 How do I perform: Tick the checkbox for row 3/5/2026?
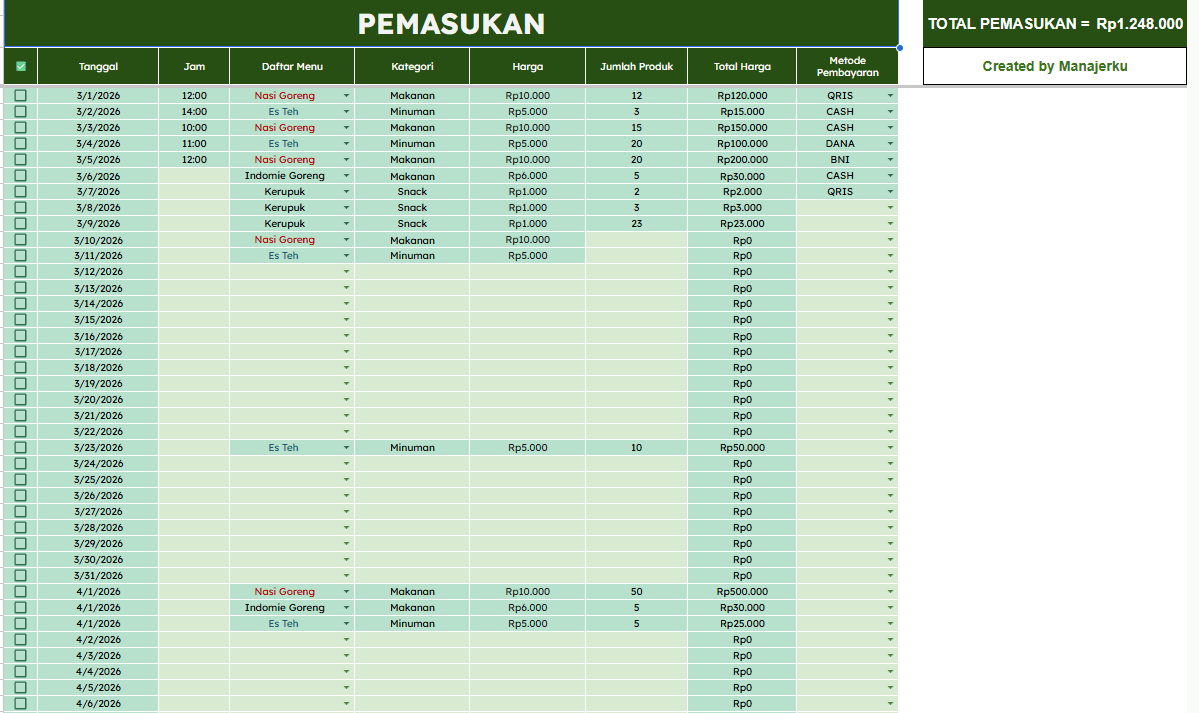click(21, 159)
